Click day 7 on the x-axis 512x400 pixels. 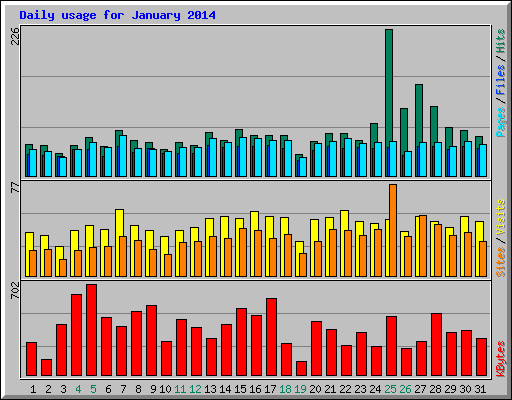(x=123, y=389)
